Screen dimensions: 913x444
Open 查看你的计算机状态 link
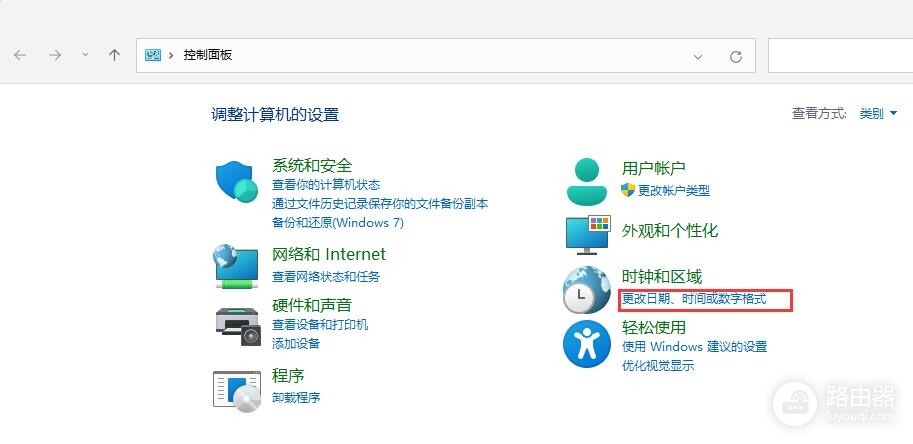coord(326,185)
